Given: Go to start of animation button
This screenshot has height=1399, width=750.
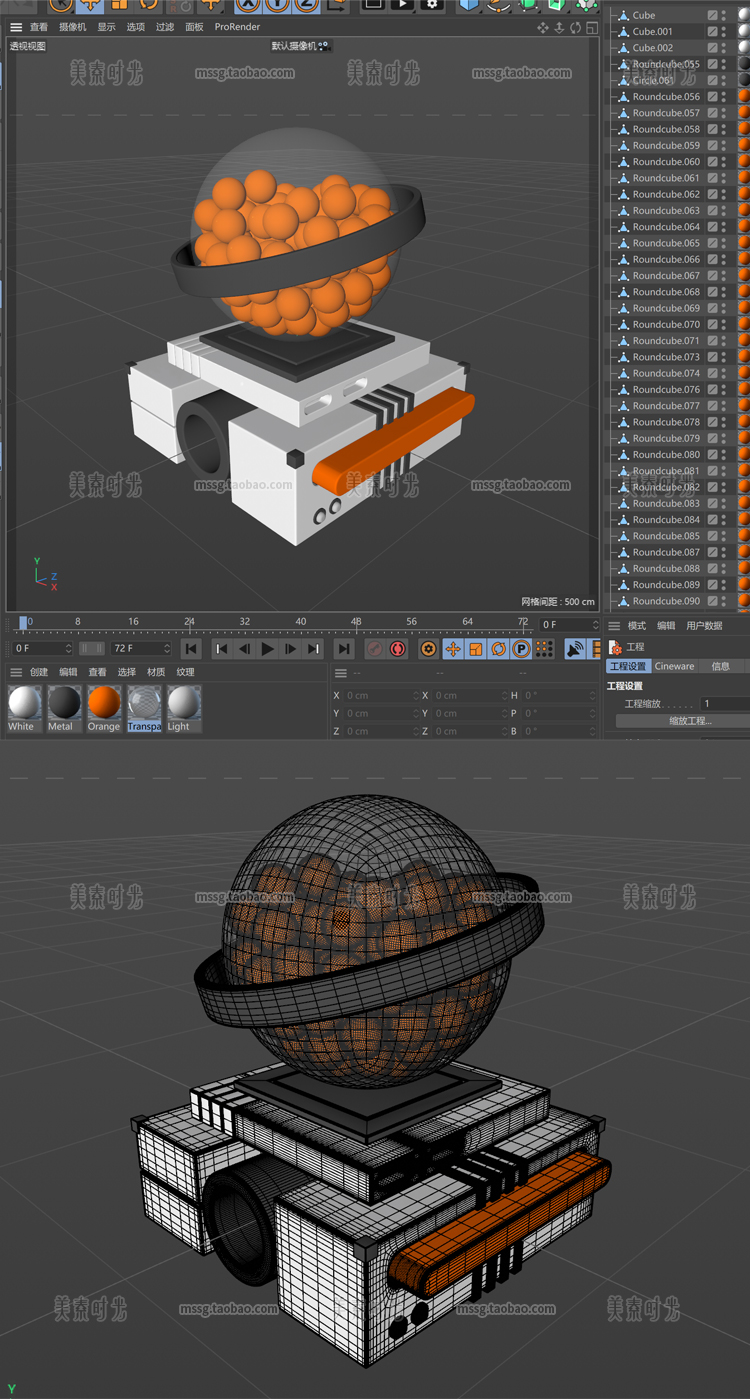Looking at the screenshot, I should [x=192, y=649].
